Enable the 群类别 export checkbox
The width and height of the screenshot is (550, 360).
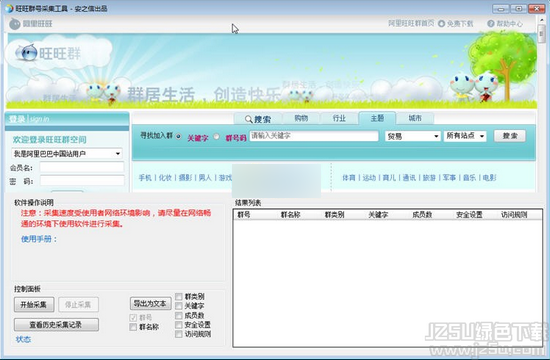pos(179,296)
